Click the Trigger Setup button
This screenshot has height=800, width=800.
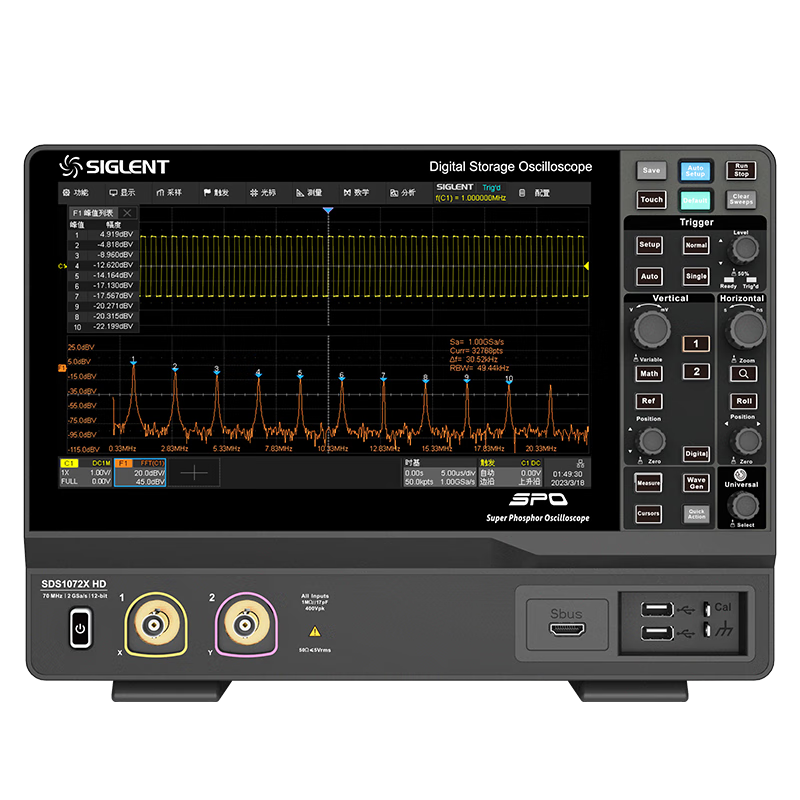pos(649,245)
